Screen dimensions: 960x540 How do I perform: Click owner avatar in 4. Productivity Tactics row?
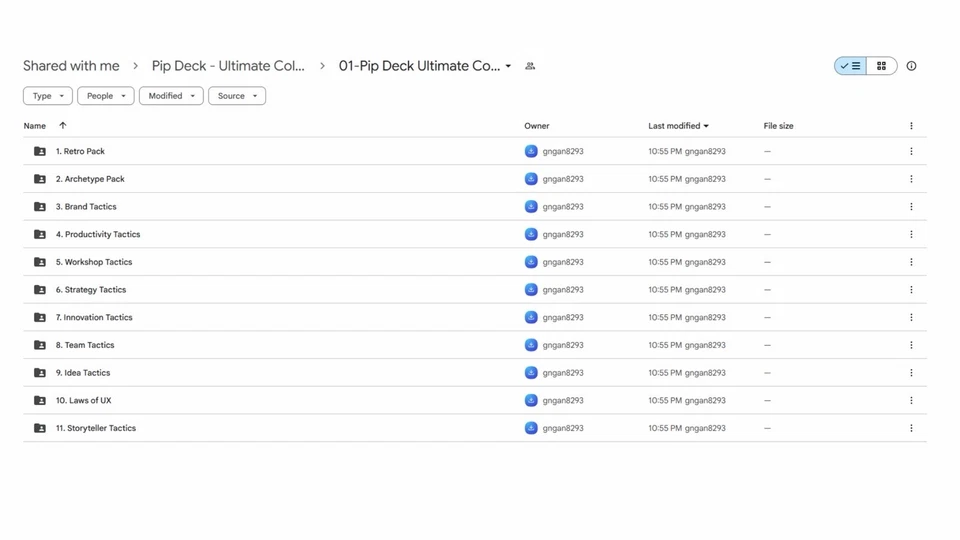click(x=531, y=234)
